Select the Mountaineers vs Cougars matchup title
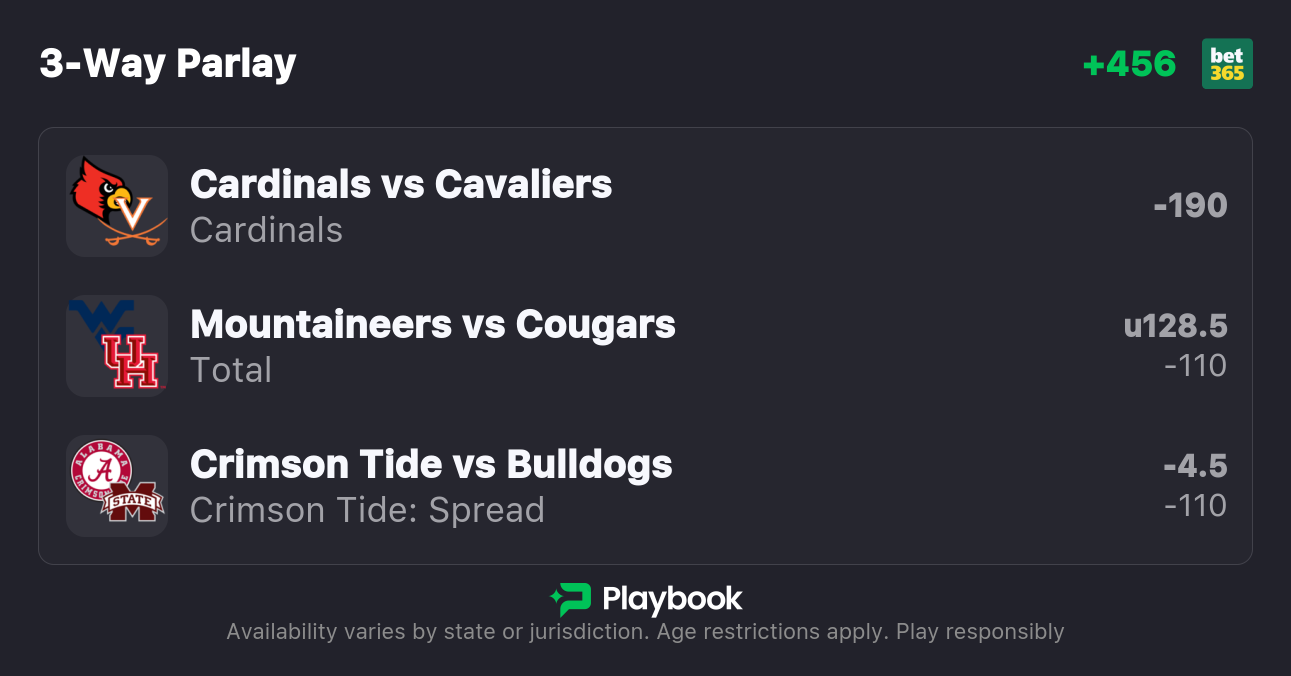This screenshot has height=676, width=1291. 433,324
